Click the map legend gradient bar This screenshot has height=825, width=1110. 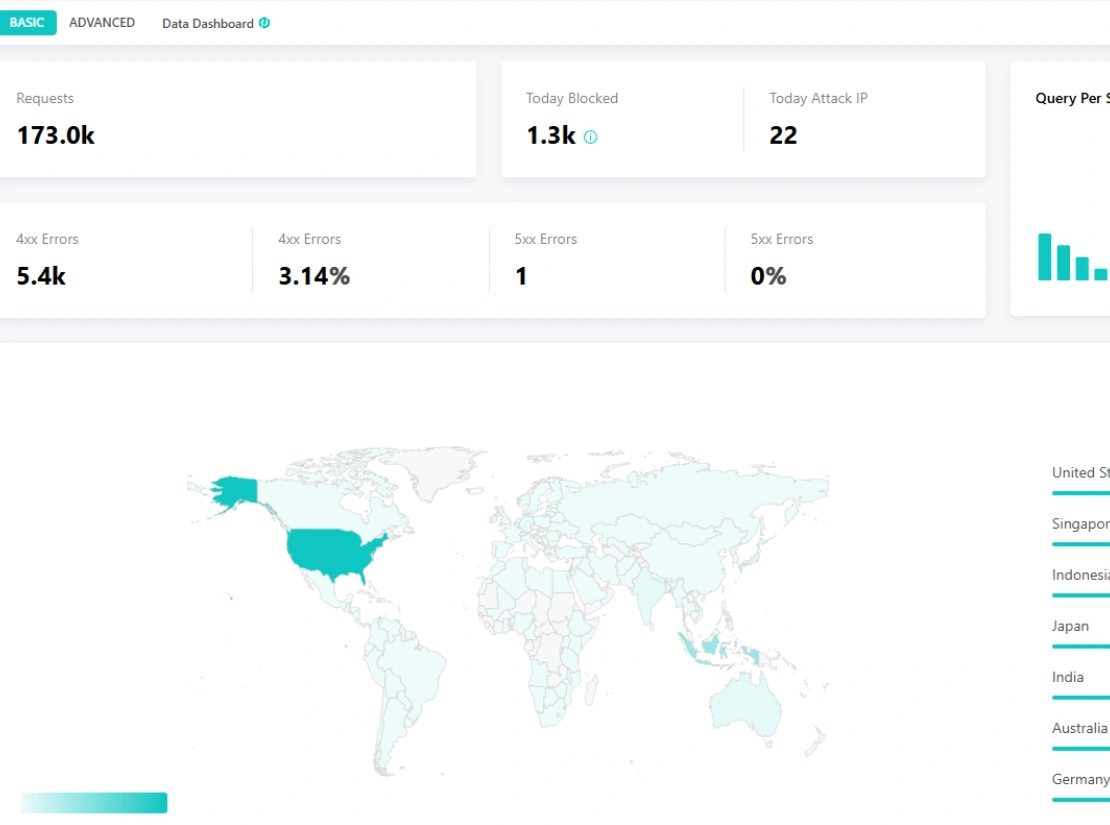[94, 803]
